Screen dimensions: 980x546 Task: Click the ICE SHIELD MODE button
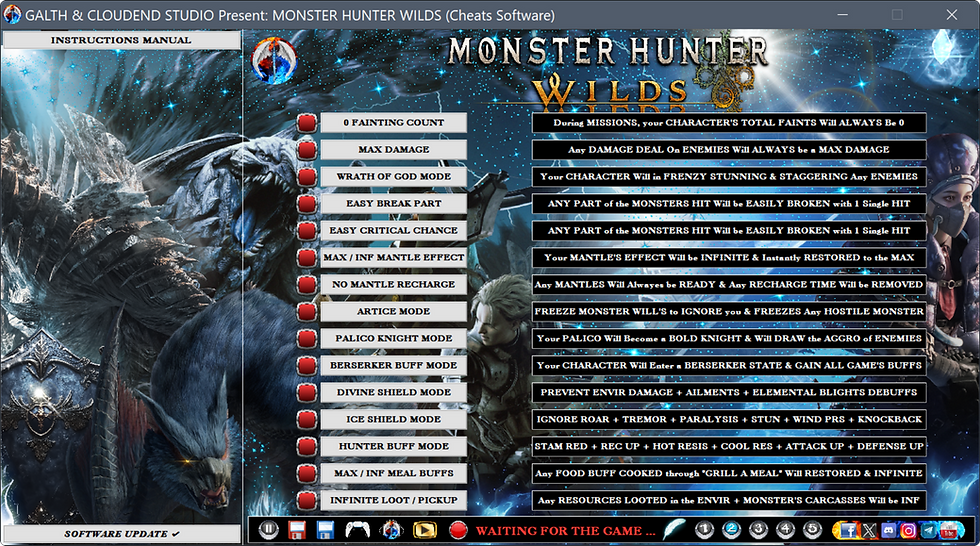394,419
